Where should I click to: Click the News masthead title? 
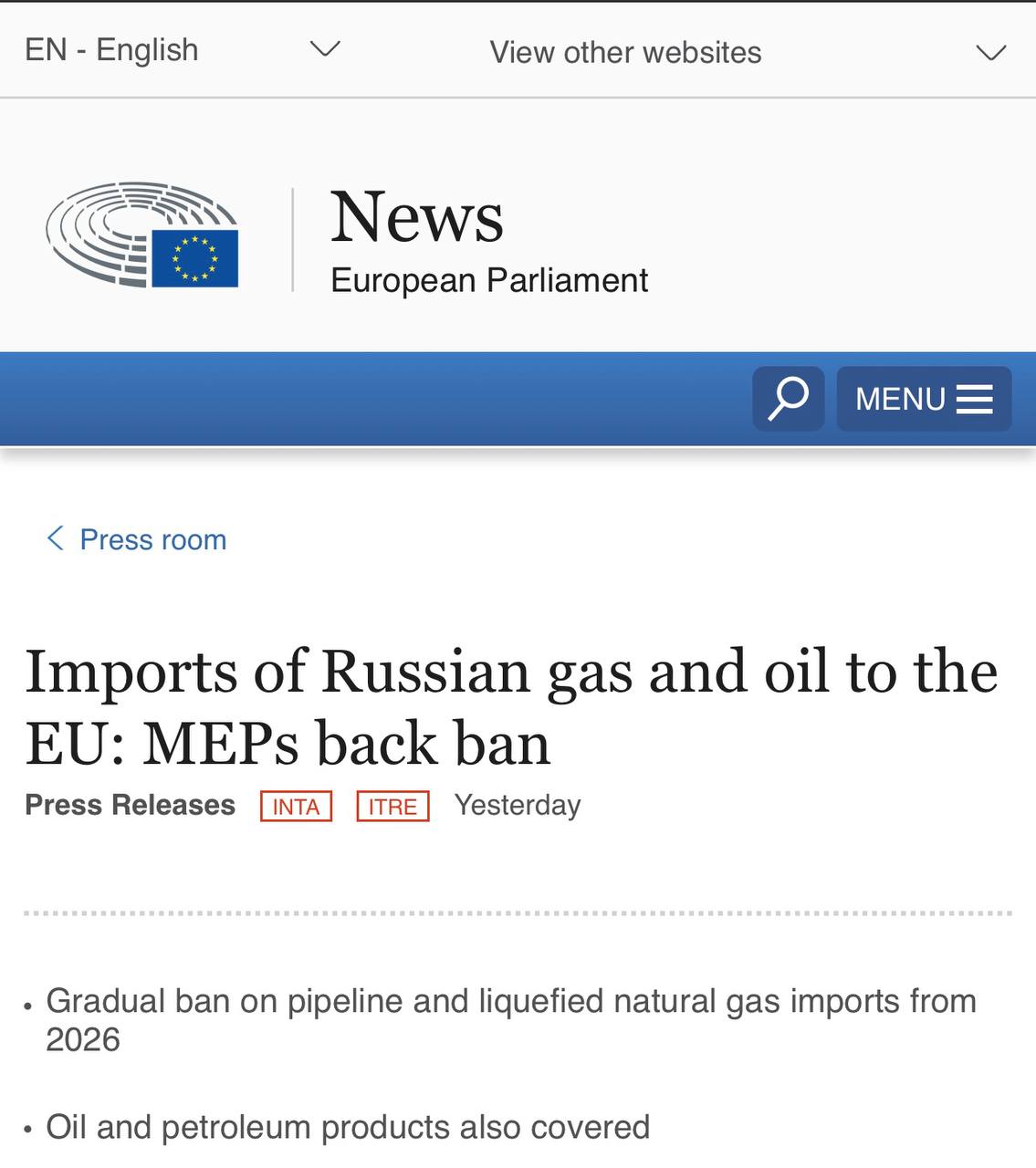tap(416, 217)
